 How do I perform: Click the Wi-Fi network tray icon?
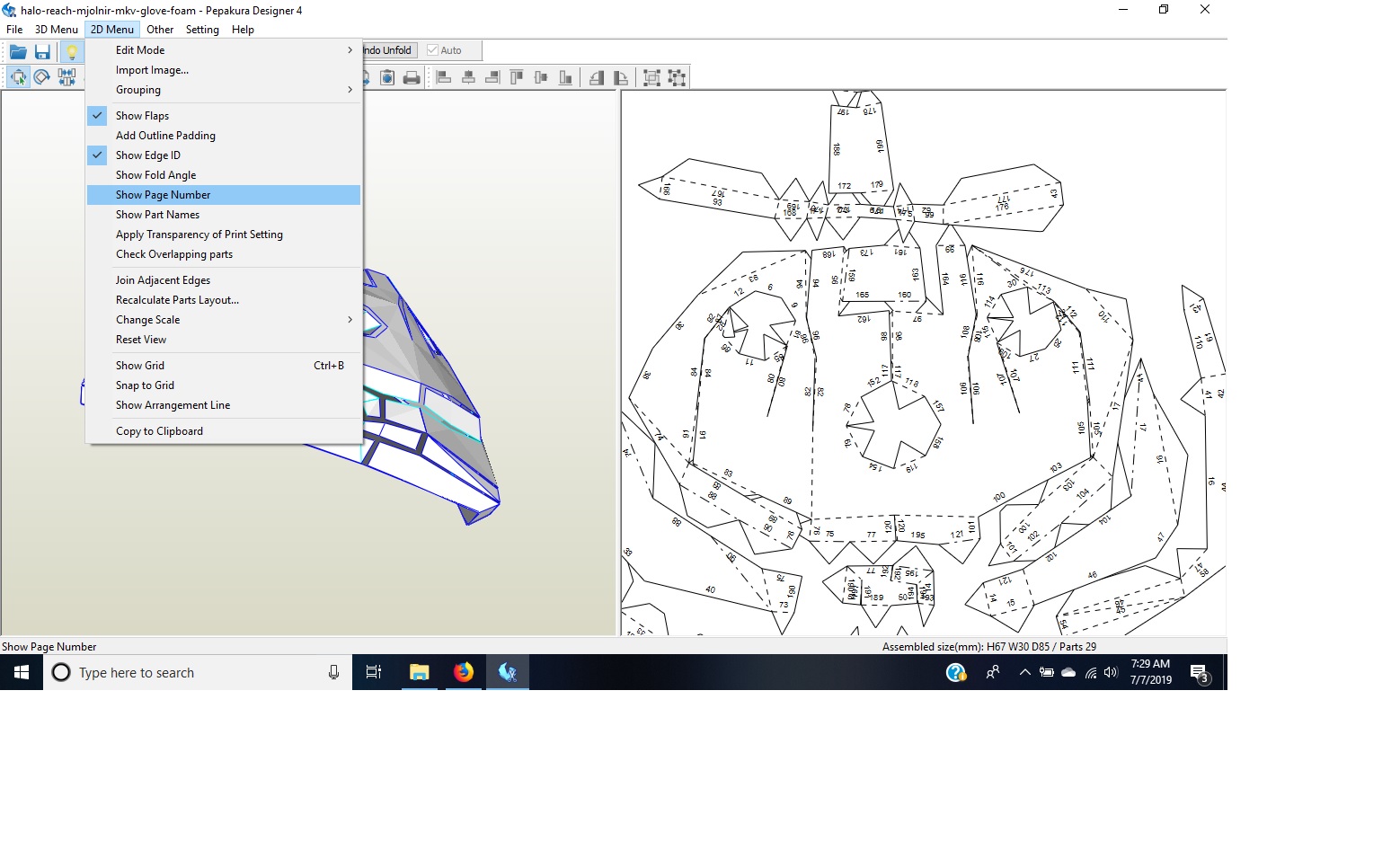(x=1090, y=672)
